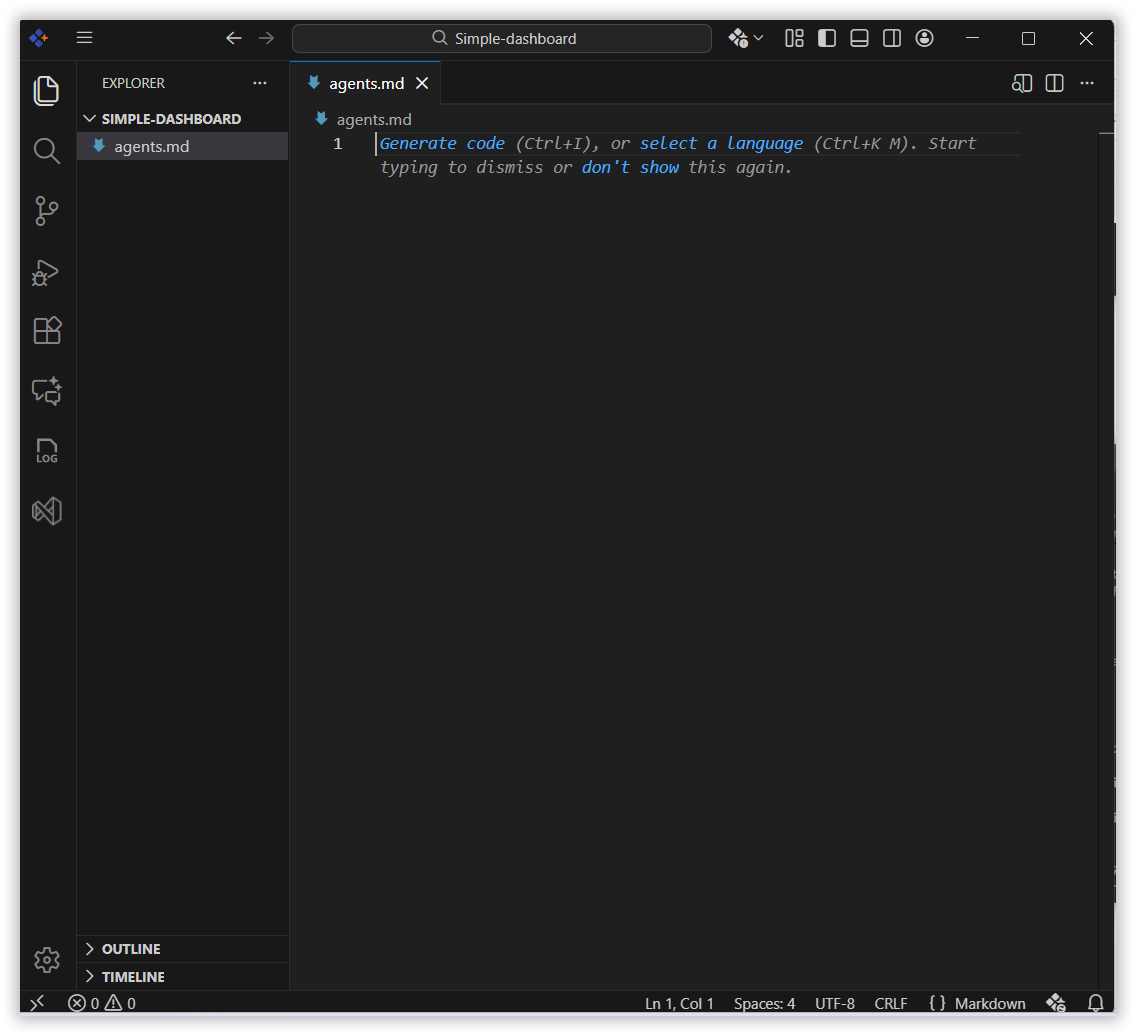
Task: Go back with the left arrow
Action: 233,38
